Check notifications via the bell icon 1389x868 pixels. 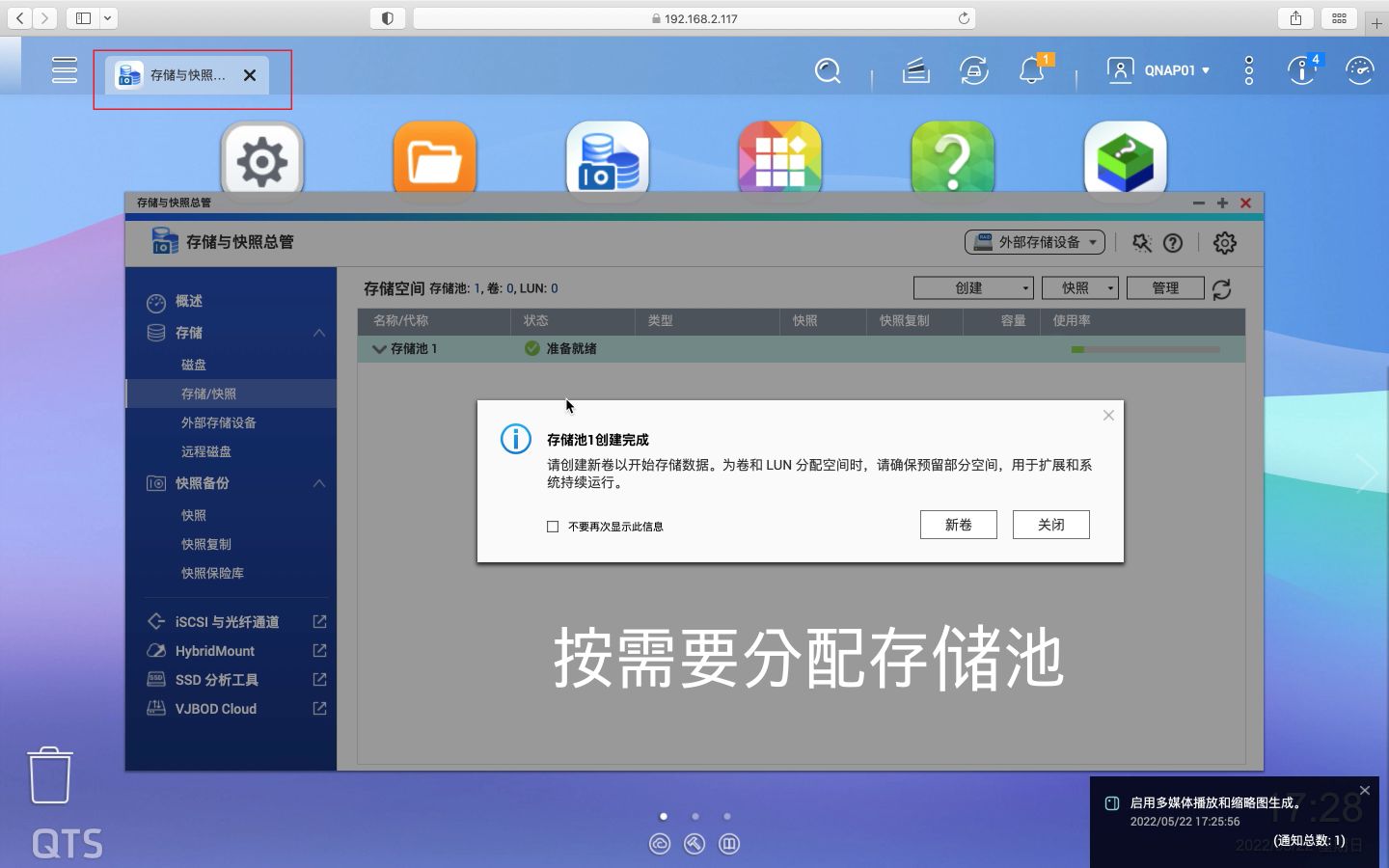pos(1030,70)
